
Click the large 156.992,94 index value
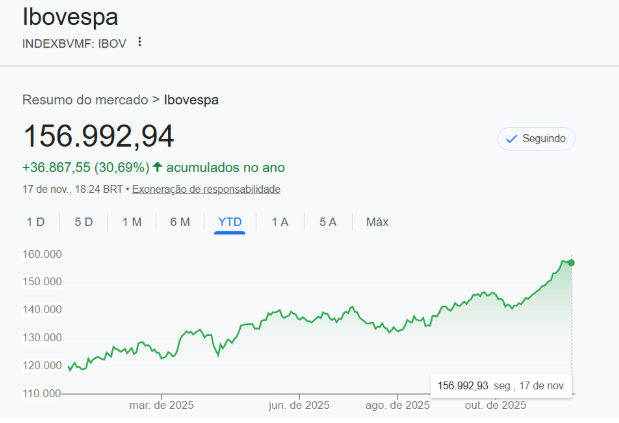(98, 136)
